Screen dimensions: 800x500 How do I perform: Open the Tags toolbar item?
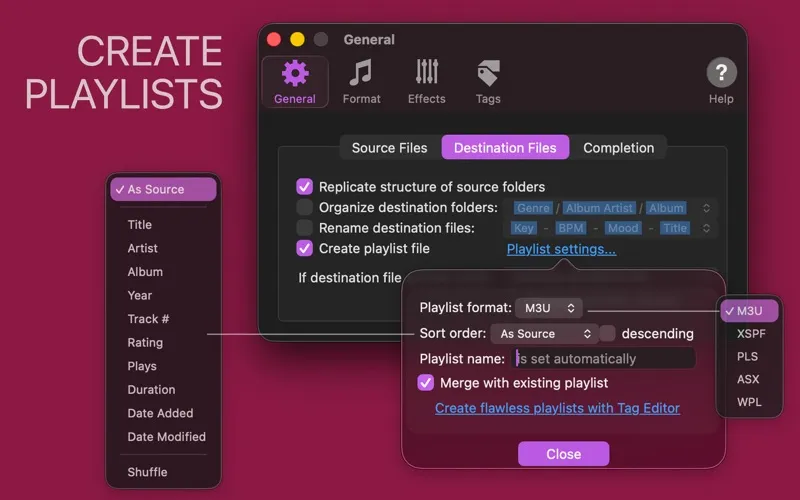click(x=488, y=82)
